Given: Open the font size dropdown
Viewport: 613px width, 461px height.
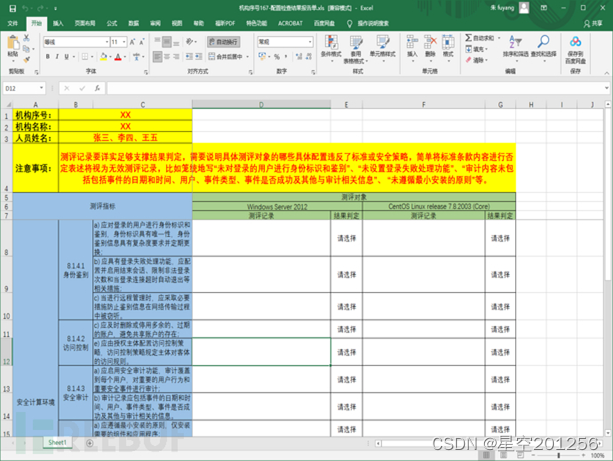Looking at the screenshot, I should click(124, 42).
